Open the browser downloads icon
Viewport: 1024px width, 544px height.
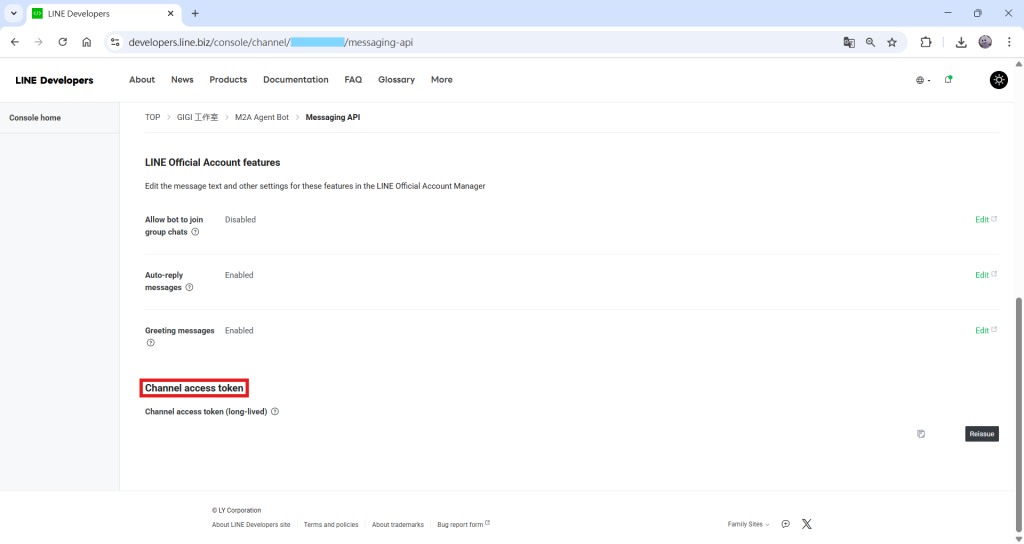pyautogui.click(x=961, y=42)
